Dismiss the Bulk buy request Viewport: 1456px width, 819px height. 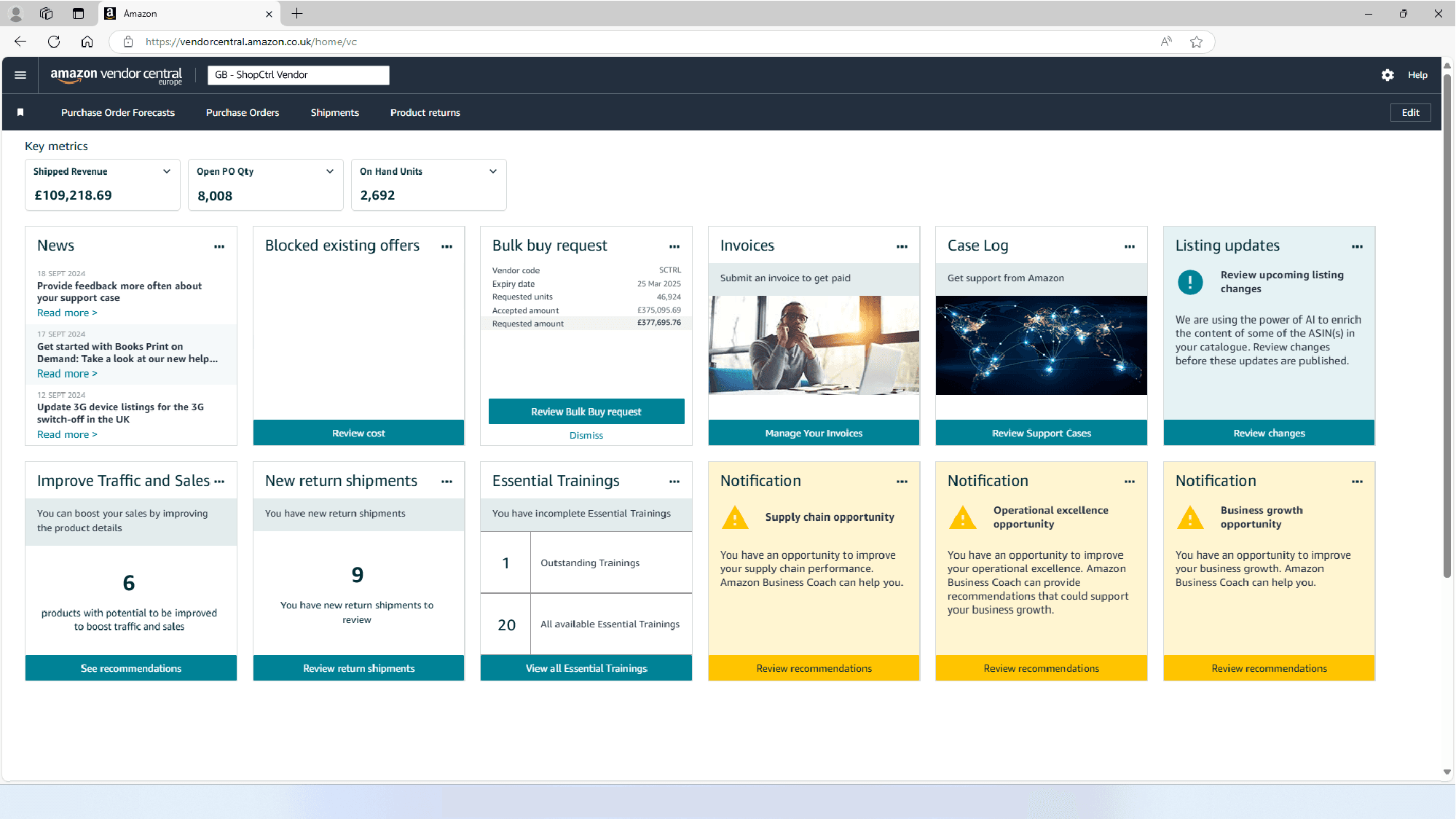pos(586,435)
